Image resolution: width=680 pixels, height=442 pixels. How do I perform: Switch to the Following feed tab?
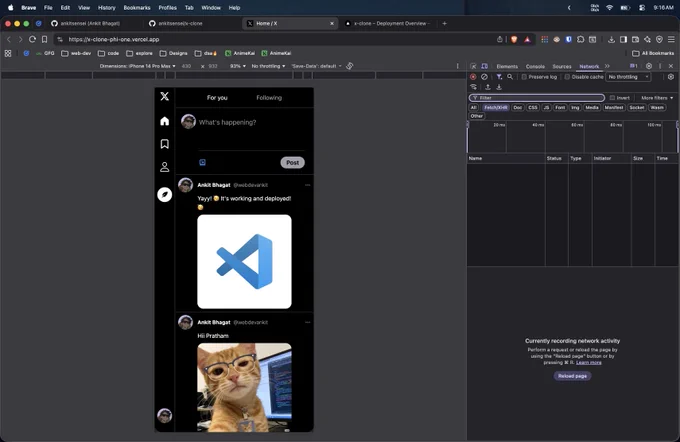(x=269, y=98)
